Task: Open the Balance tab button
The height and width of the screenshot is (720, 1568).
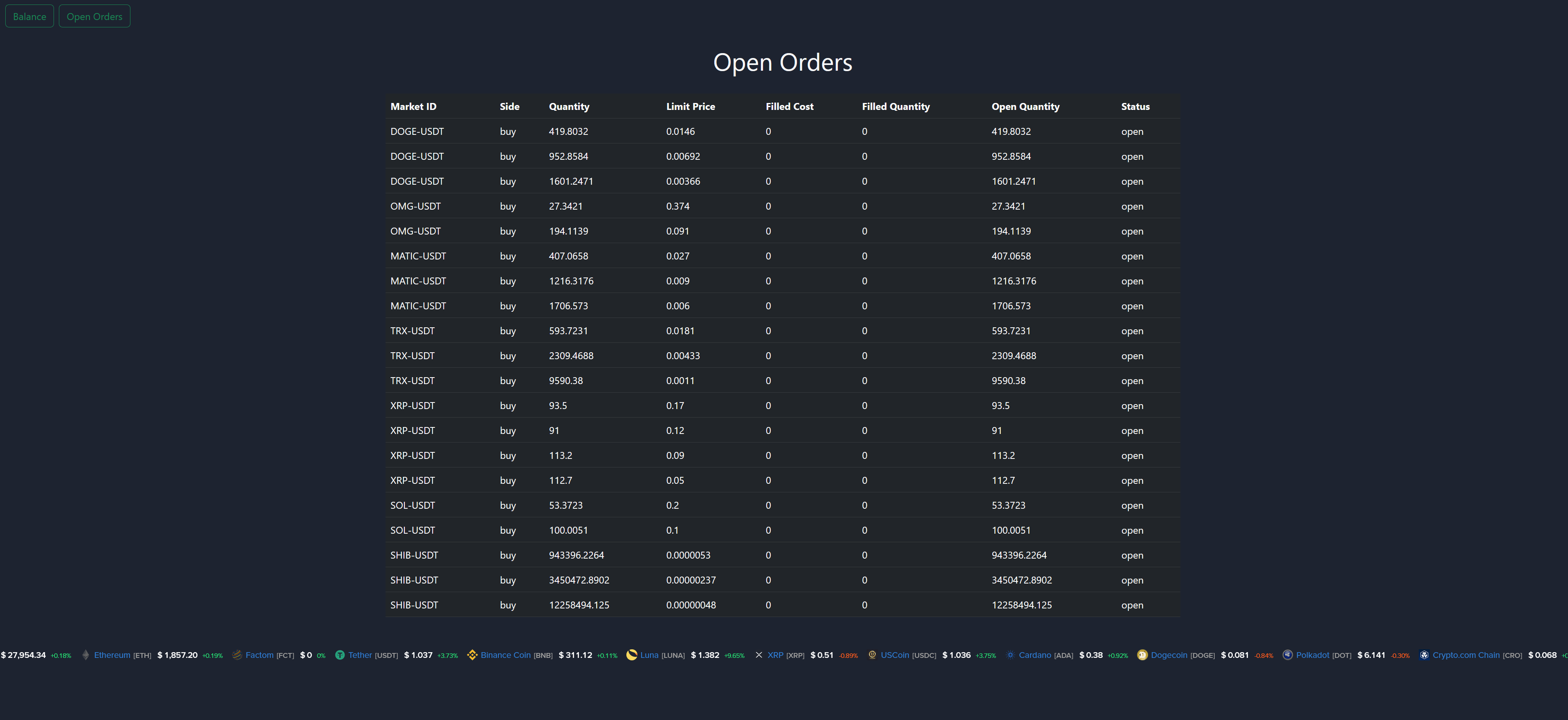Action: (29, 16)
